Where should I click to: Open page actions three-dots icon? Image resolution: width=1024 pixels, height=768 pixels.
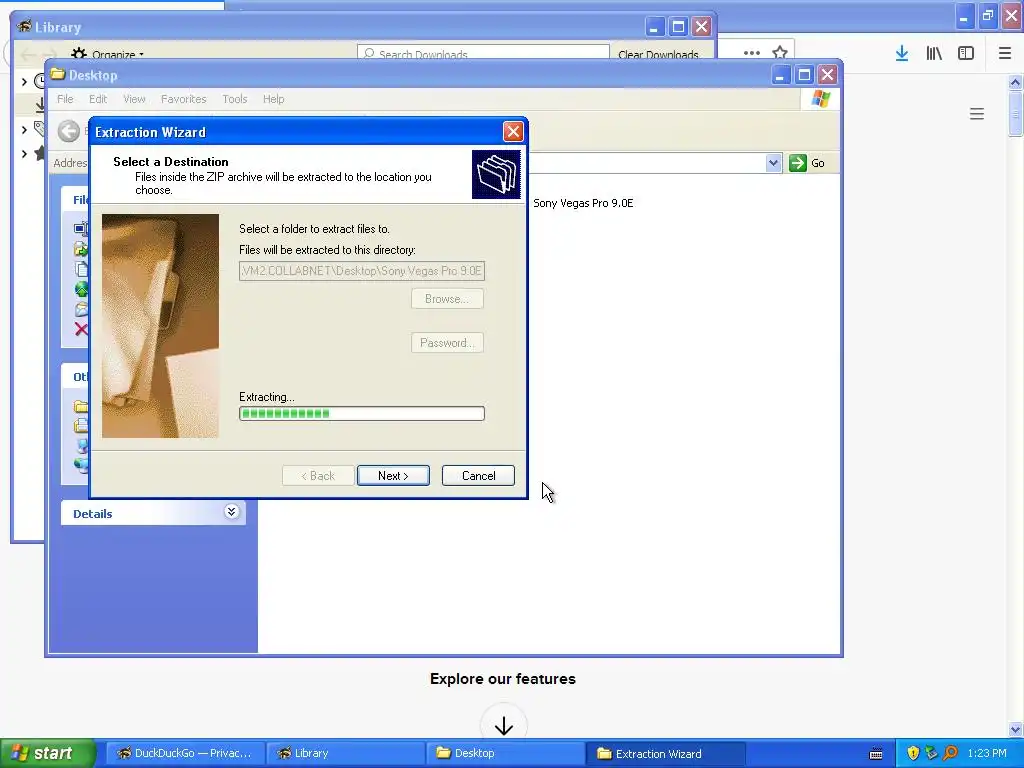752,53
